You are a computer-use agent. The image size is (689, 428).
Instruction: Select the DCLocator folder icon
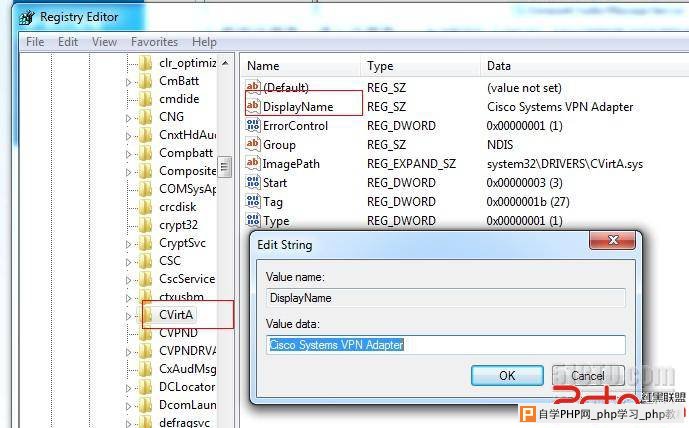[145, 388]
